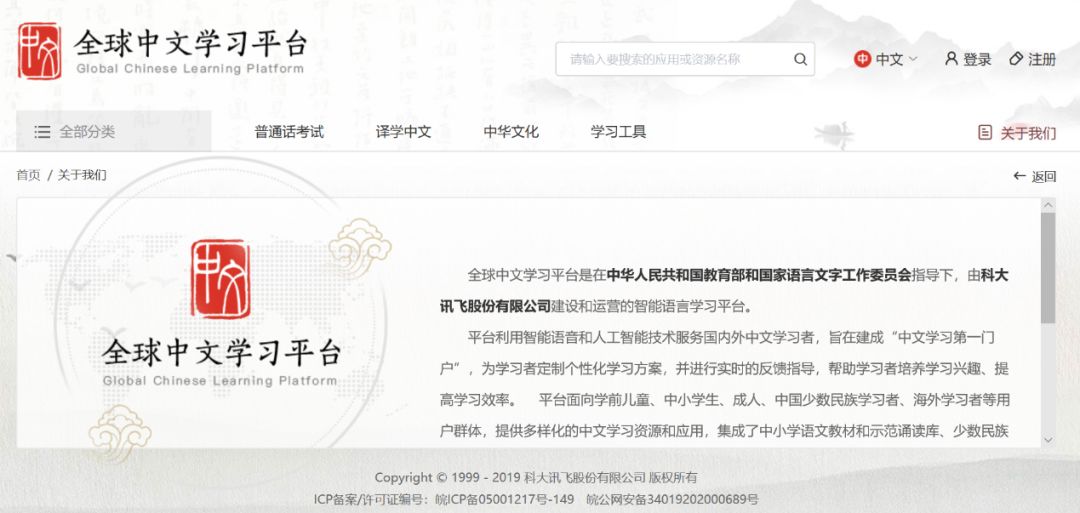The height and width of the screenshot is (513, 1080).
Task: Click the red seal logo in header
Action: click(x=39, y=51)
